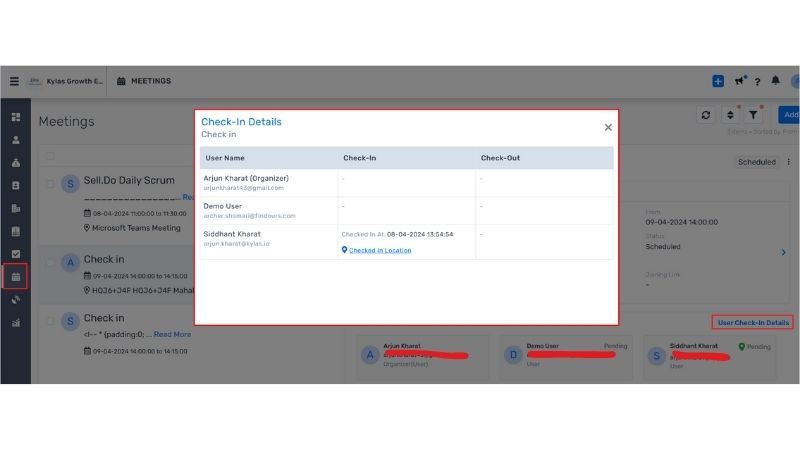This screenshot has height=450, width=800.
Task: Open the Deals money bag sidebar icon
Action: (x=16, y=163)
